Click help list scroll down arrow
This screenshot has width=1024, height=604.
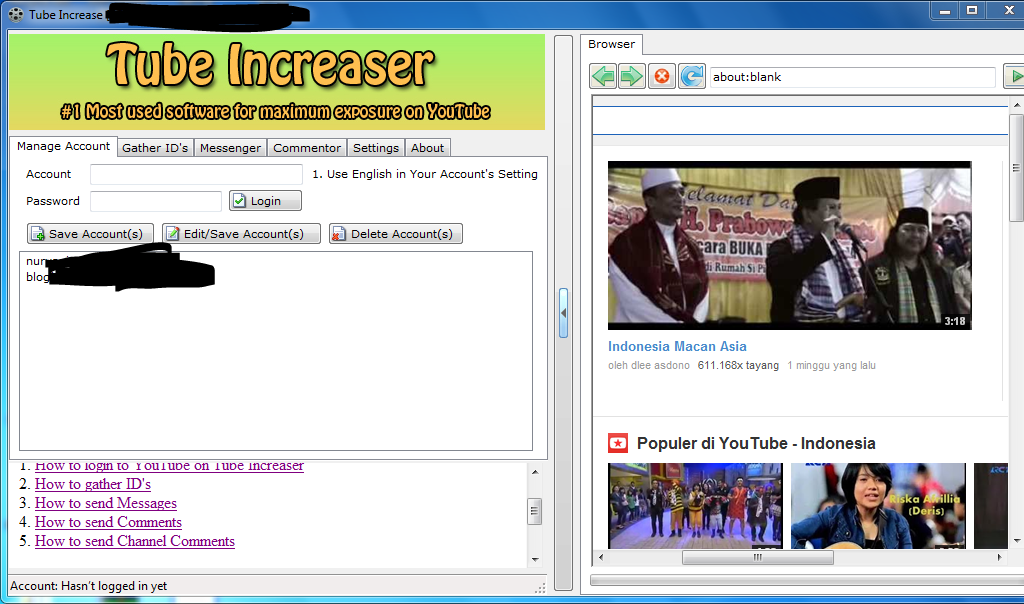pyautogui.click(x=535, y=560)
